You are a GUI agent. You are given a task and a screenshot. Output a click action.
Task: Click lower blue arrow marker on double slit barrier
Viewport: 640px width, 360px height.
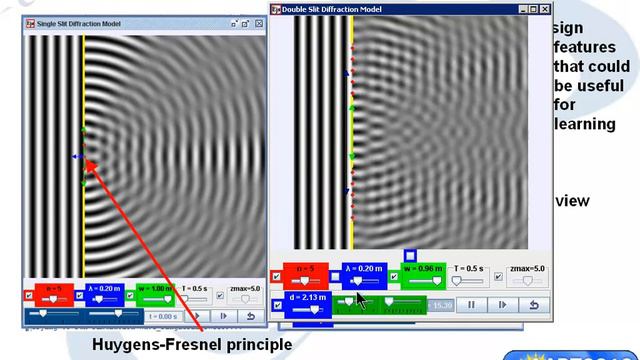(x=347, y=191)
